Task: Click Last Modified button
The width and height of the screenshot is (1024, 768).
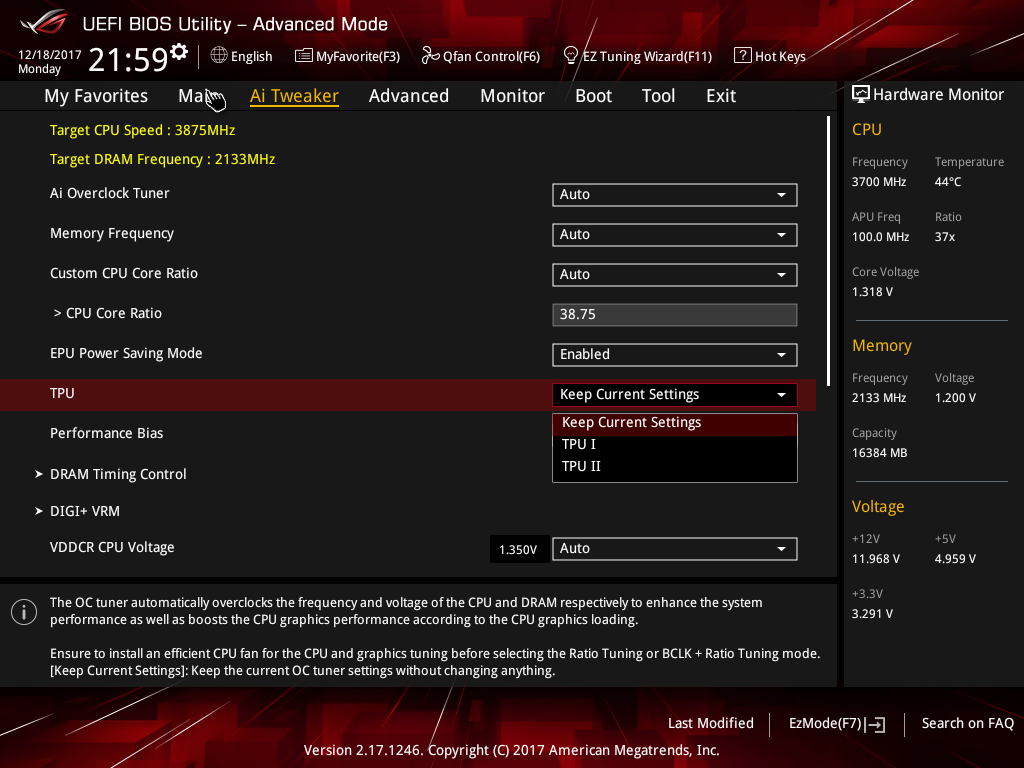Action: coord(711,723)
